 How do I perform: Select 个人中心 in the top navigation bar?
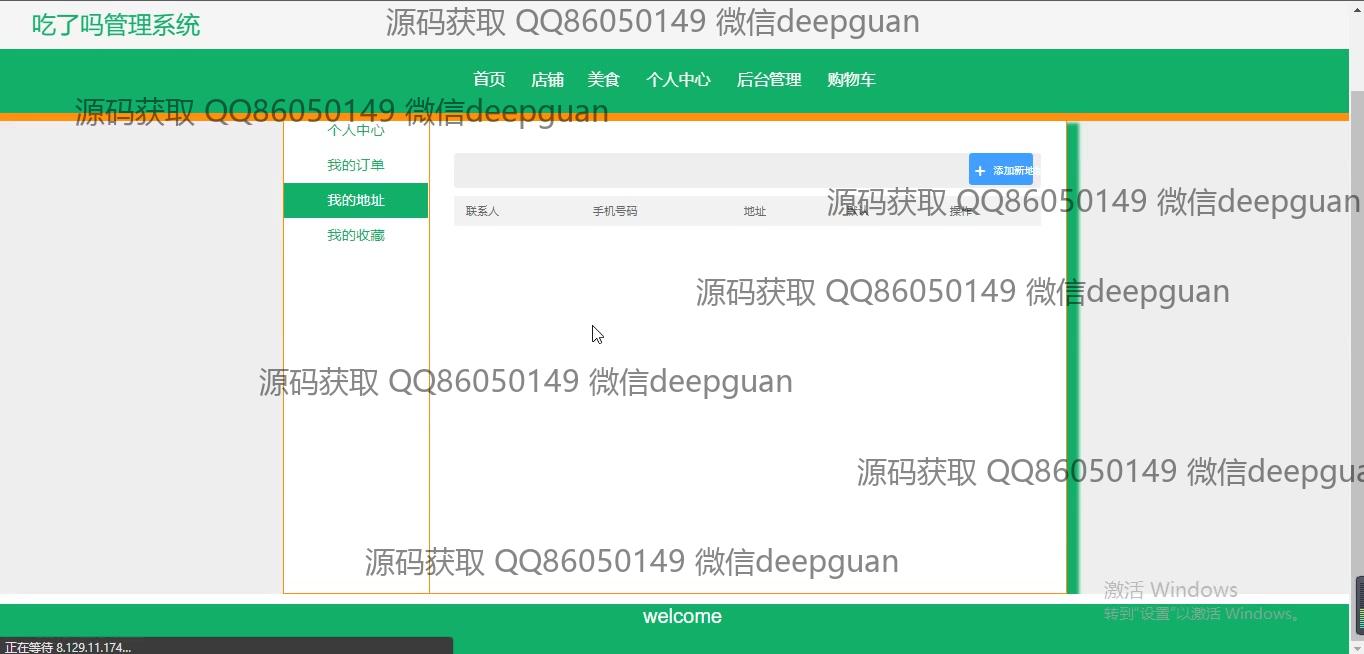(678, 80)
